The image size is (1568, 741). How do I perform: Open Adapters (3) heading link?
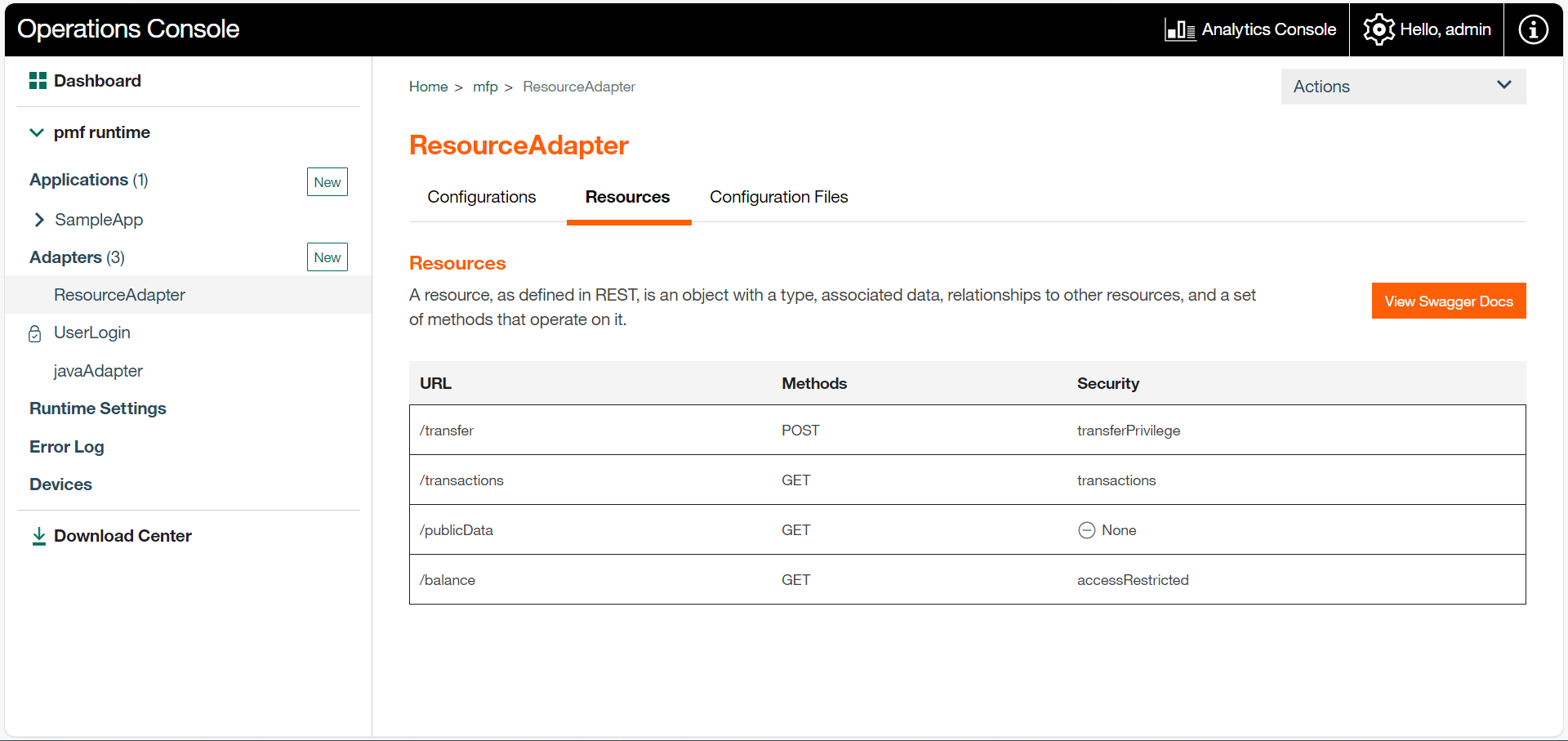coord(77,257)
